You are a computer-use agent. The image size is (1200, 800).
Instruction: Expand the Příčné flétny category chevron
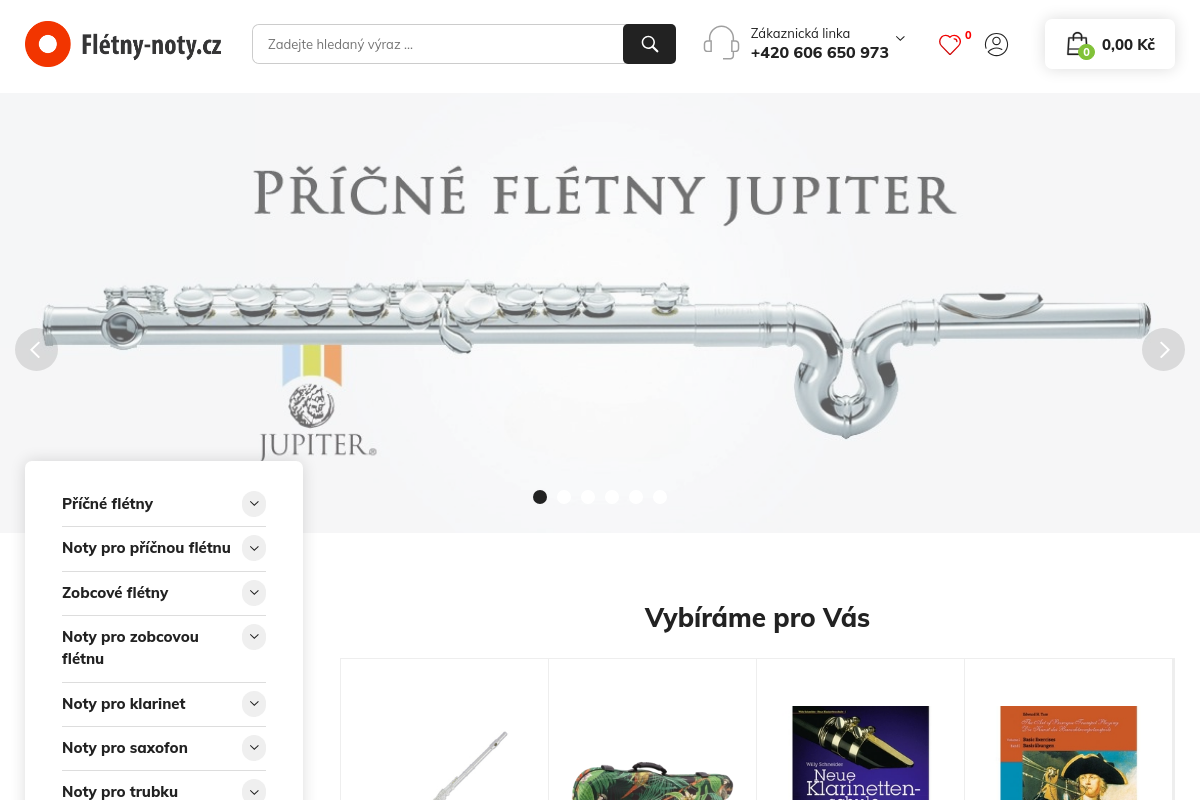254,503
